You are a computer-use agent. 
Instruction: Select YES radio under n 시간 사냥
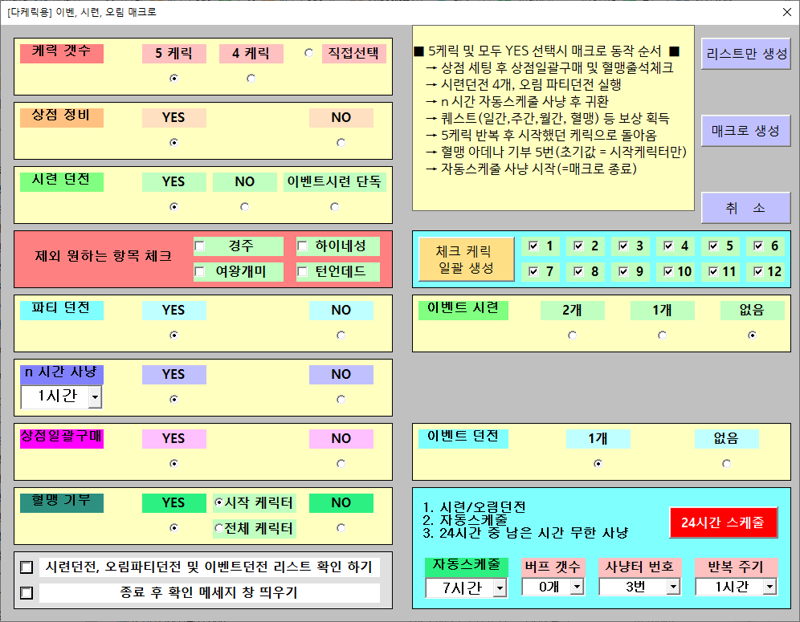174,399
